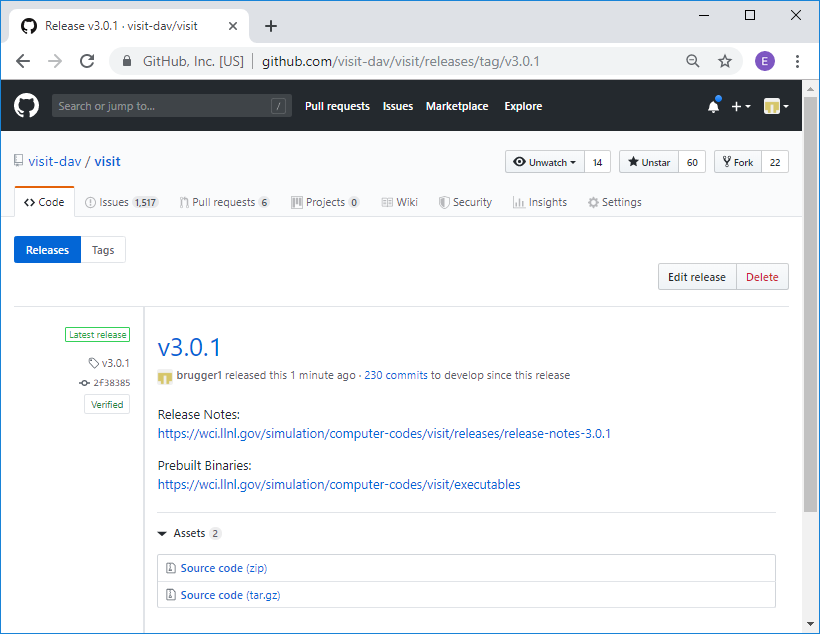Click the forks count 22

[775, 162]
